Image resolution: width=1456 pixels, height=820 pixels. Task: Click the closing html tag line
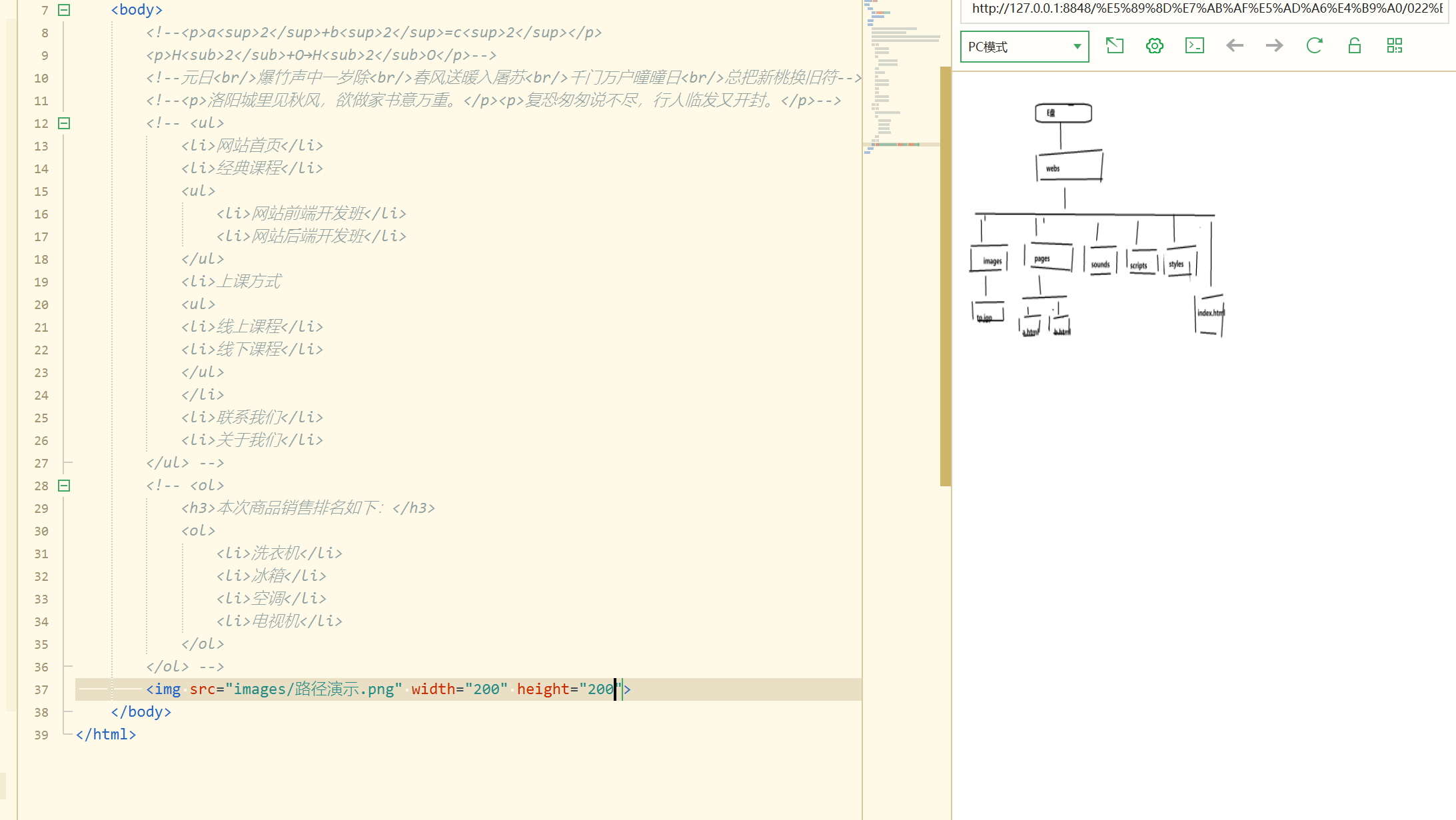(x=106, y=735)
